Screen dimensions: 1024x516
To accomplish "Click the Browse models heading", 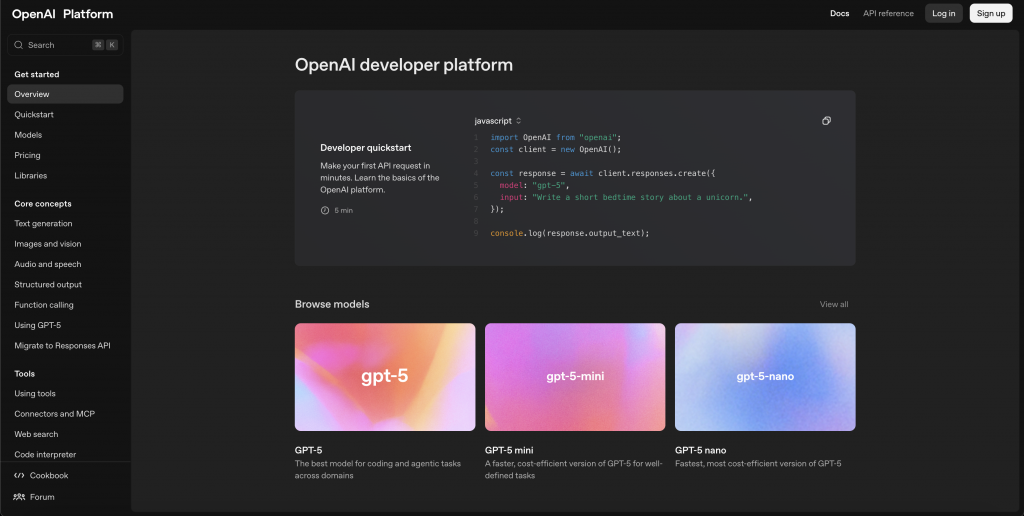I will coord(332,304).
